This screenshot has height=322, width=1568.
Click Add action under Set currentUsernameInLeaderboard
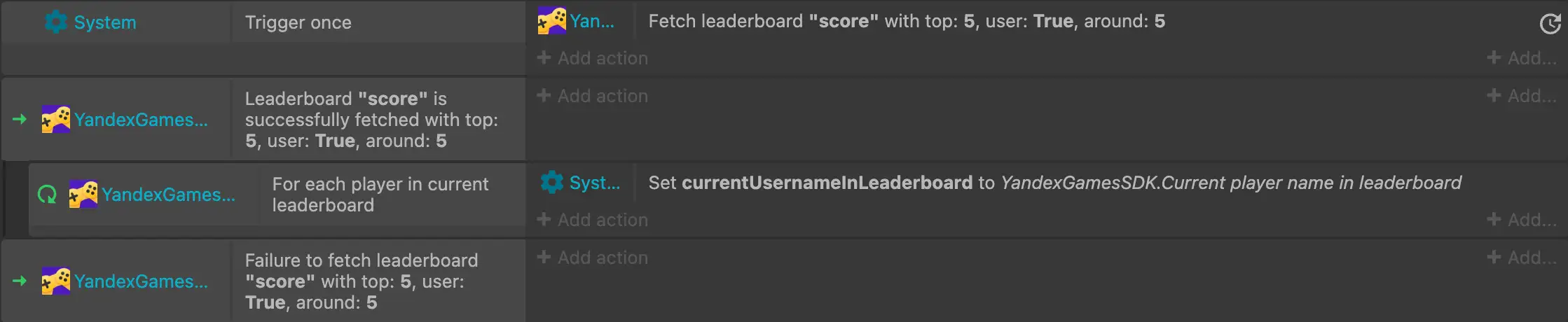[x=593, y=220]
